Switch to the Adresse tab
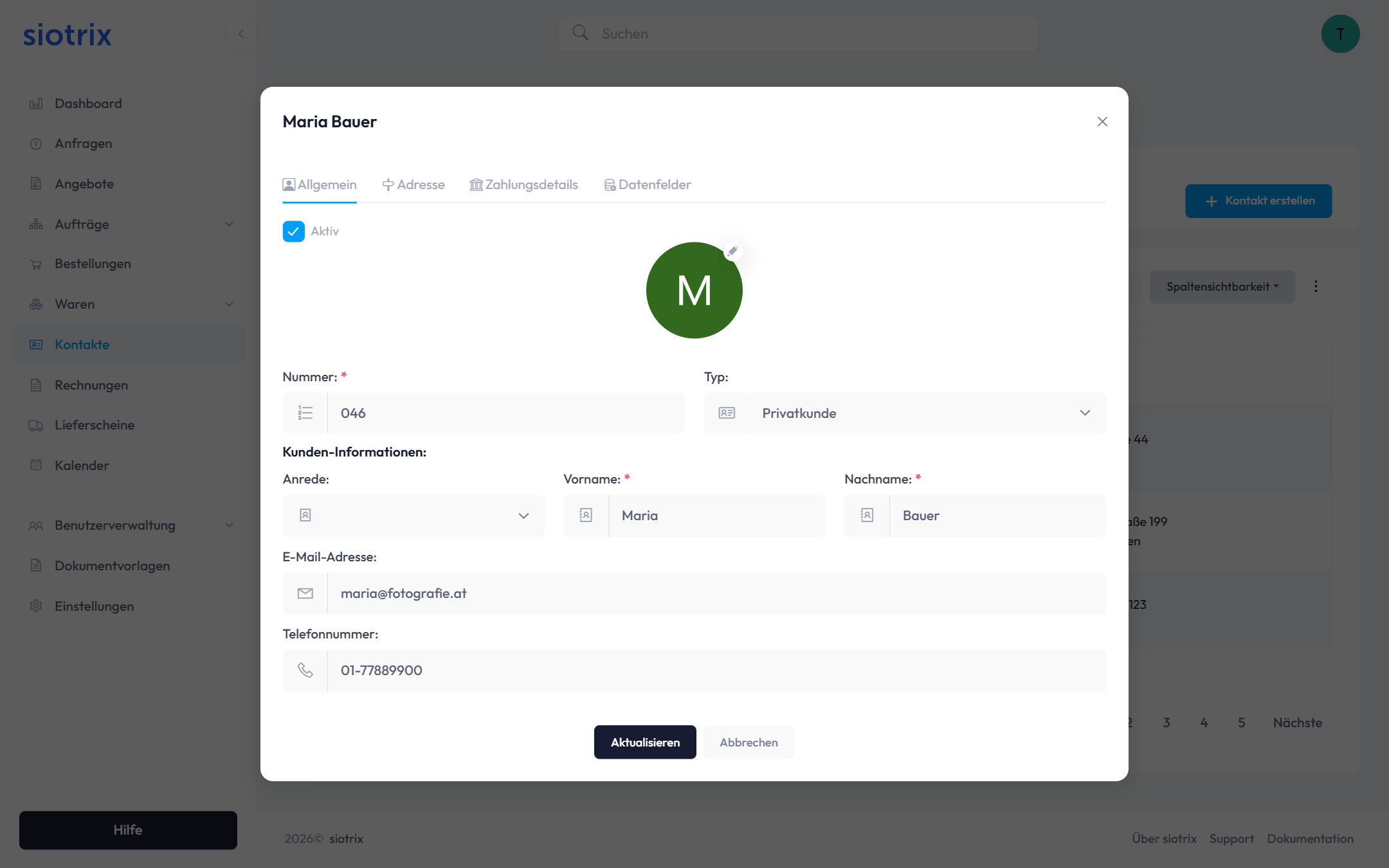Viewport: 1389px width, 868px height. pyautogui.click(x=413, y=185)
